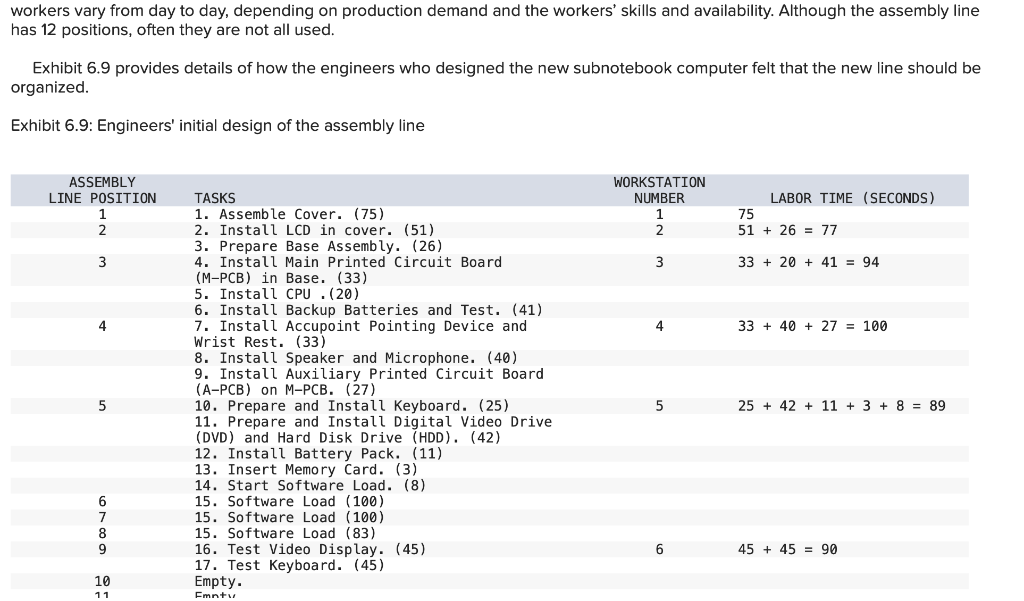The height and width of the screenshot is (601, 1024).
Task: Click labor time '45 + 45 = 90'
Action: pyautogui.click(x=788, y=549)
